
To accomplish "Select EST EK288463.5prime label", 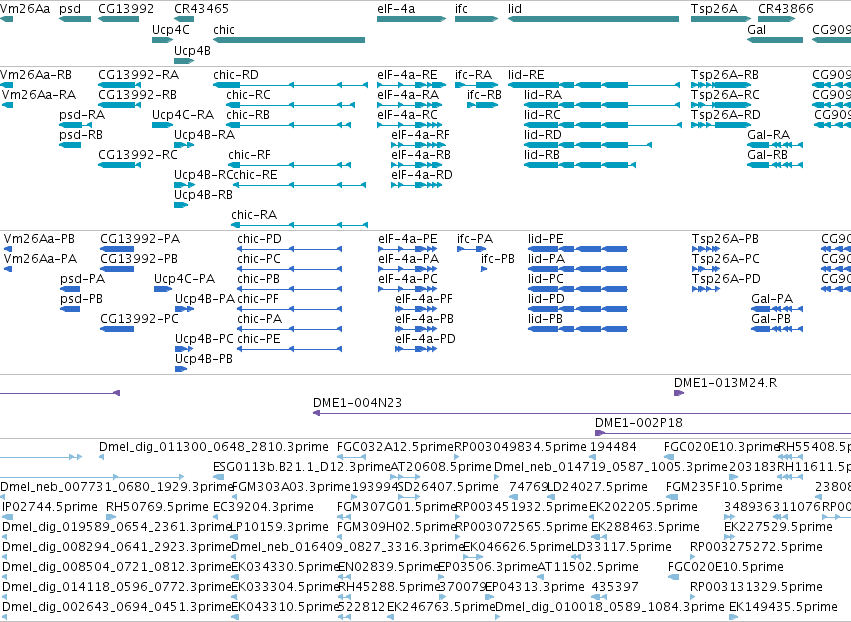I will 645,527.
